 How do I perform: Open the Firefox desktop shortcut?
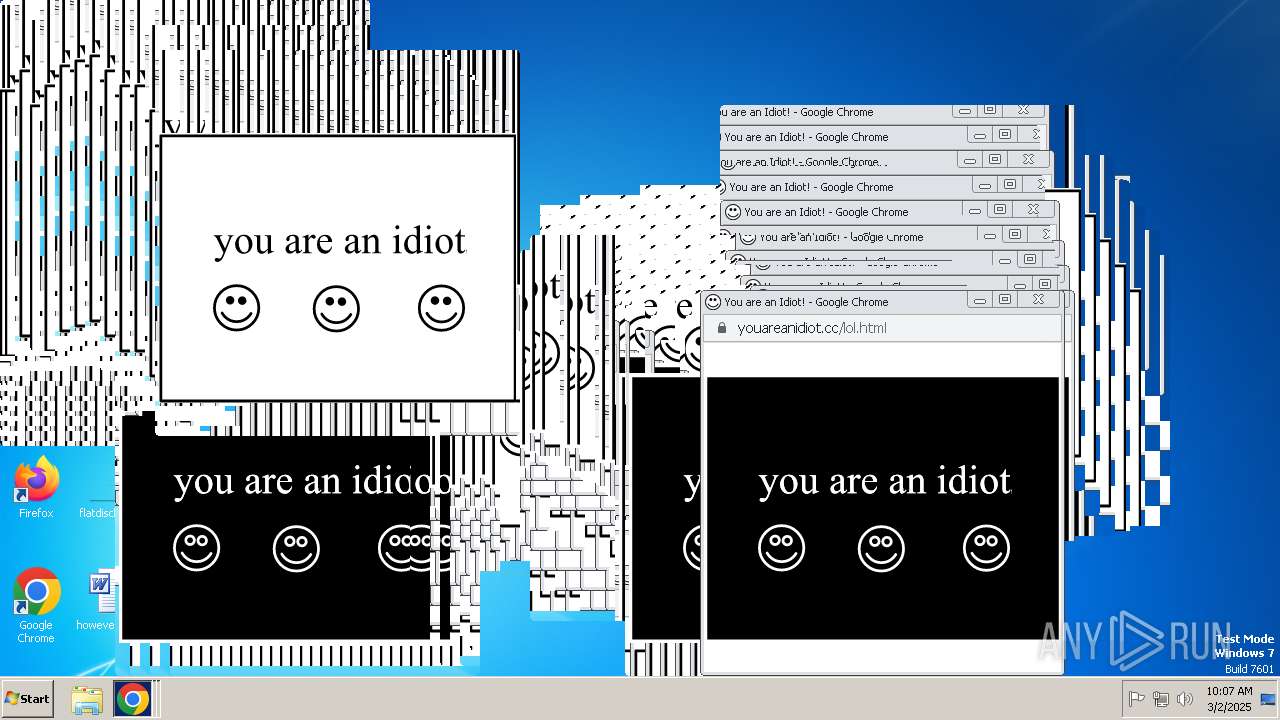pos(36,487)
